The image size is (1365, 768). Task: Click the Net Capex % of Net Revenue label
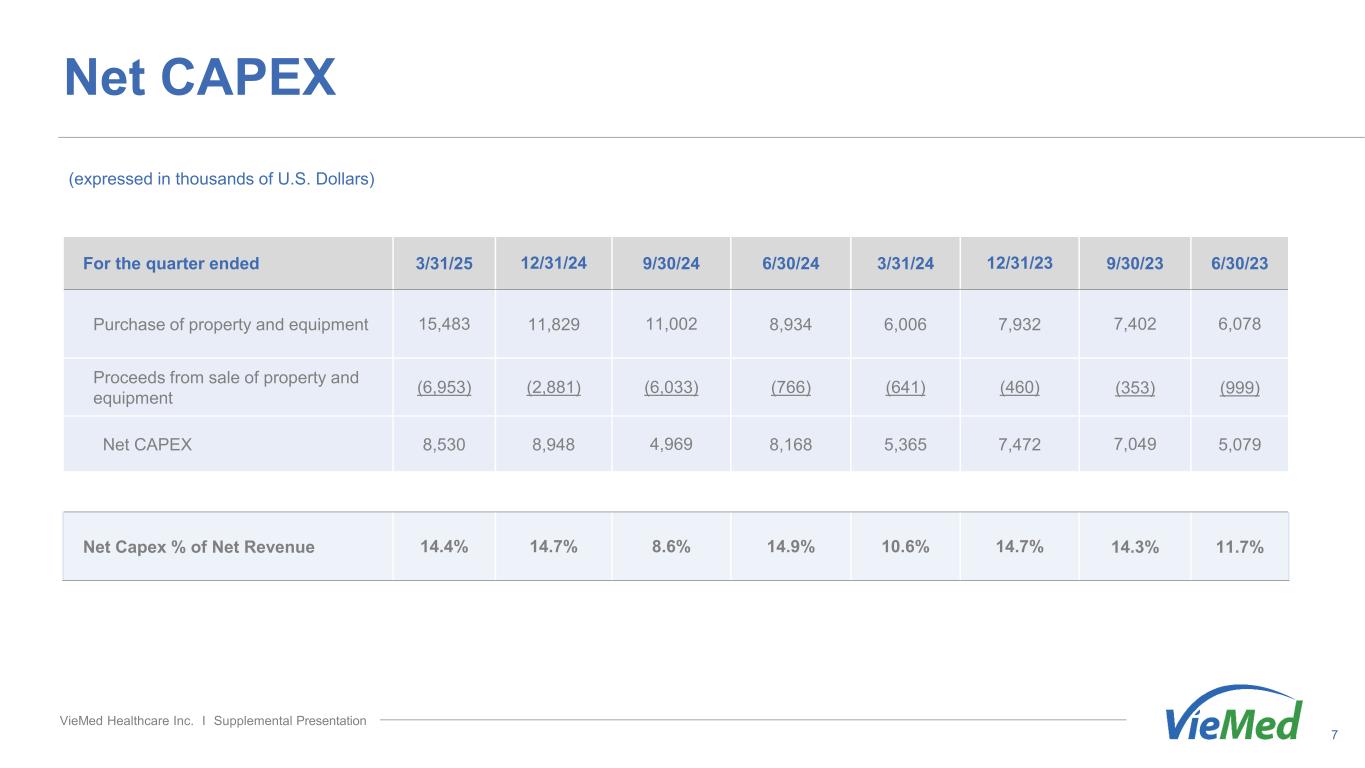tap(198, 547)
